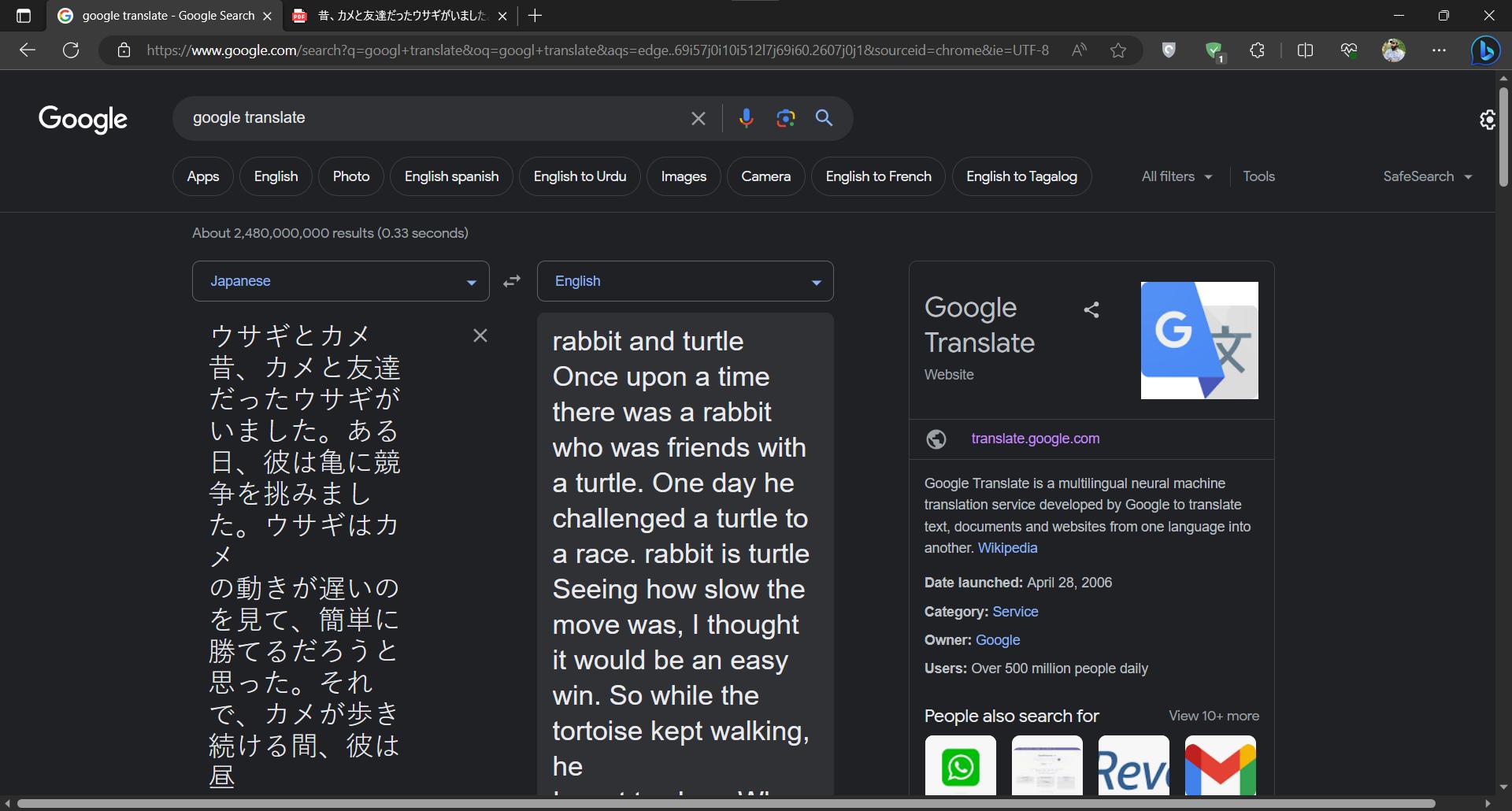The image size is (1512, 811).
Task: Start Read Aloud from the address bar
Action: 1078,50
